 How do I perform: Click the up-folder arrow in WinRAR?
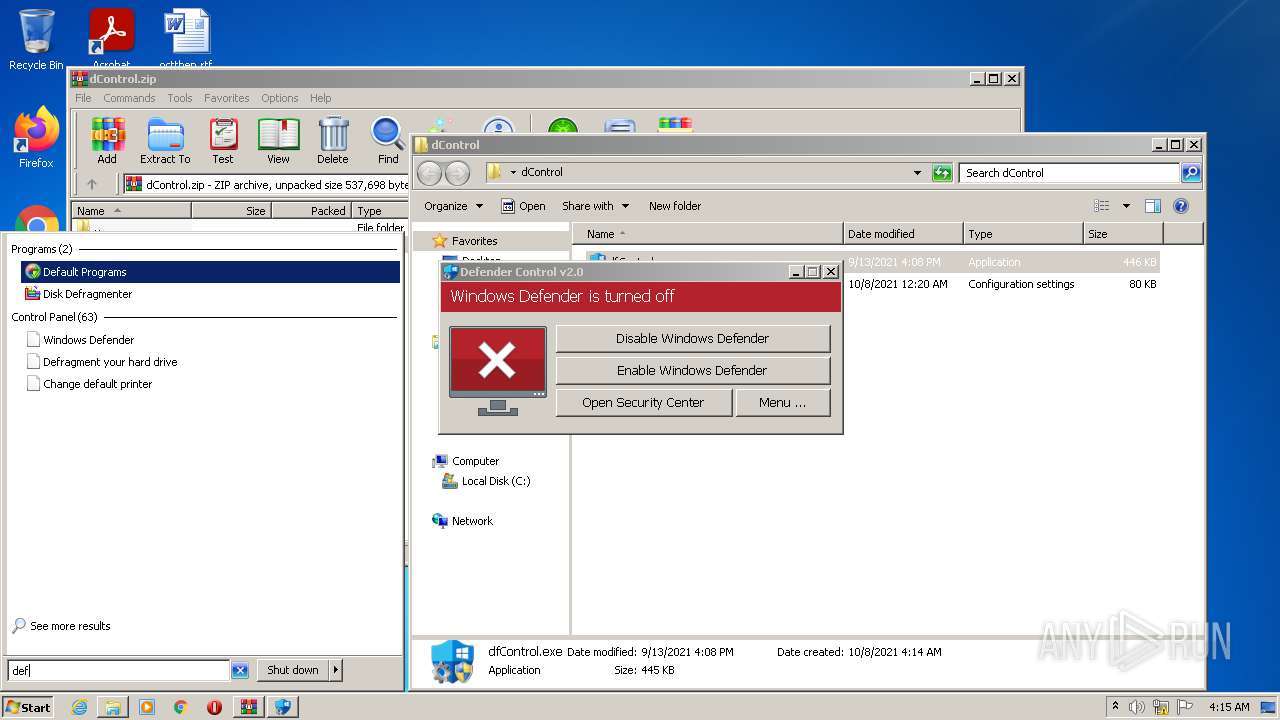[x=92, y=184]
